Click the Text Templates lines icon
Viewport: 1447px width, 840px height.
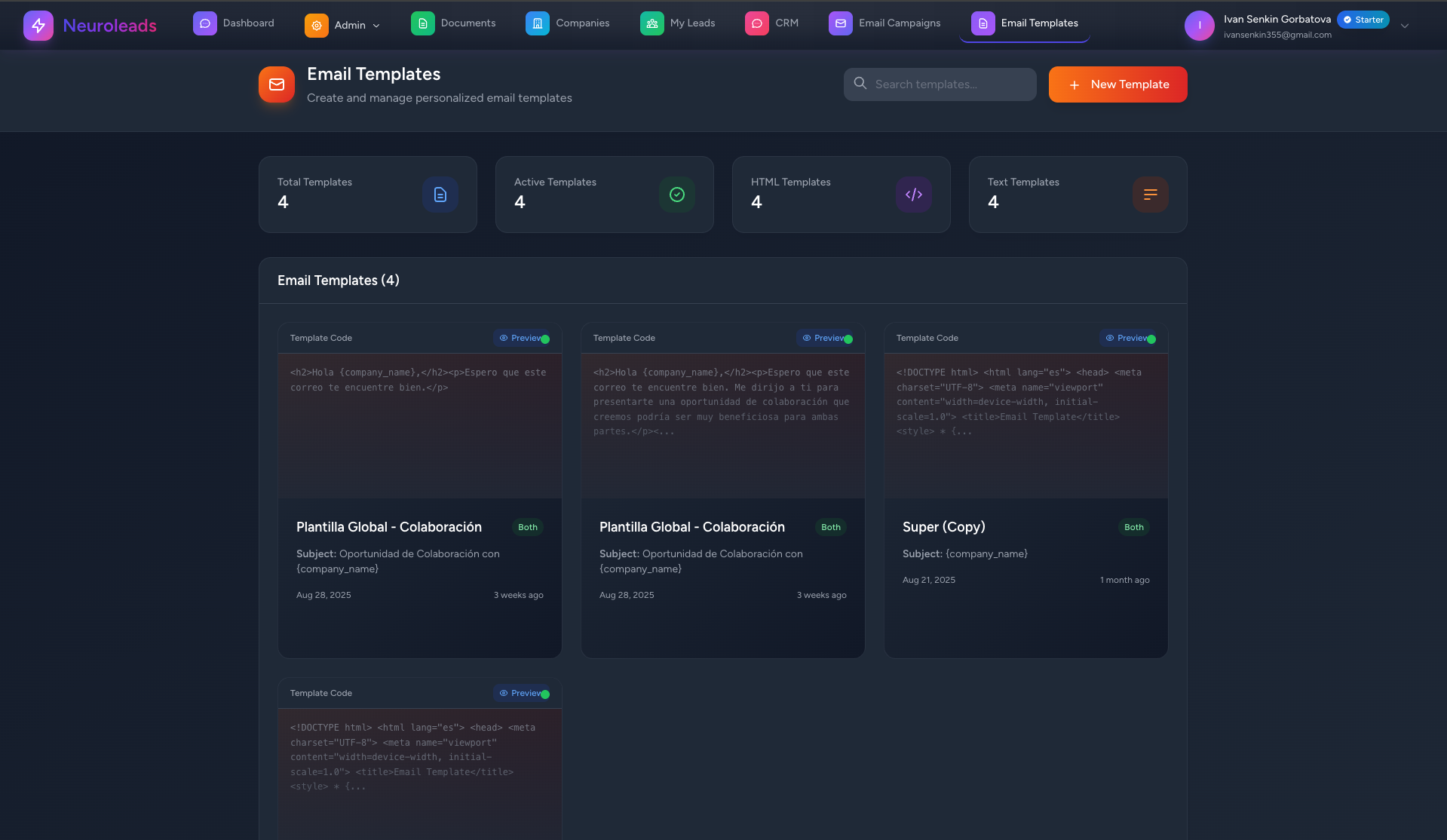pos(1151,195)
